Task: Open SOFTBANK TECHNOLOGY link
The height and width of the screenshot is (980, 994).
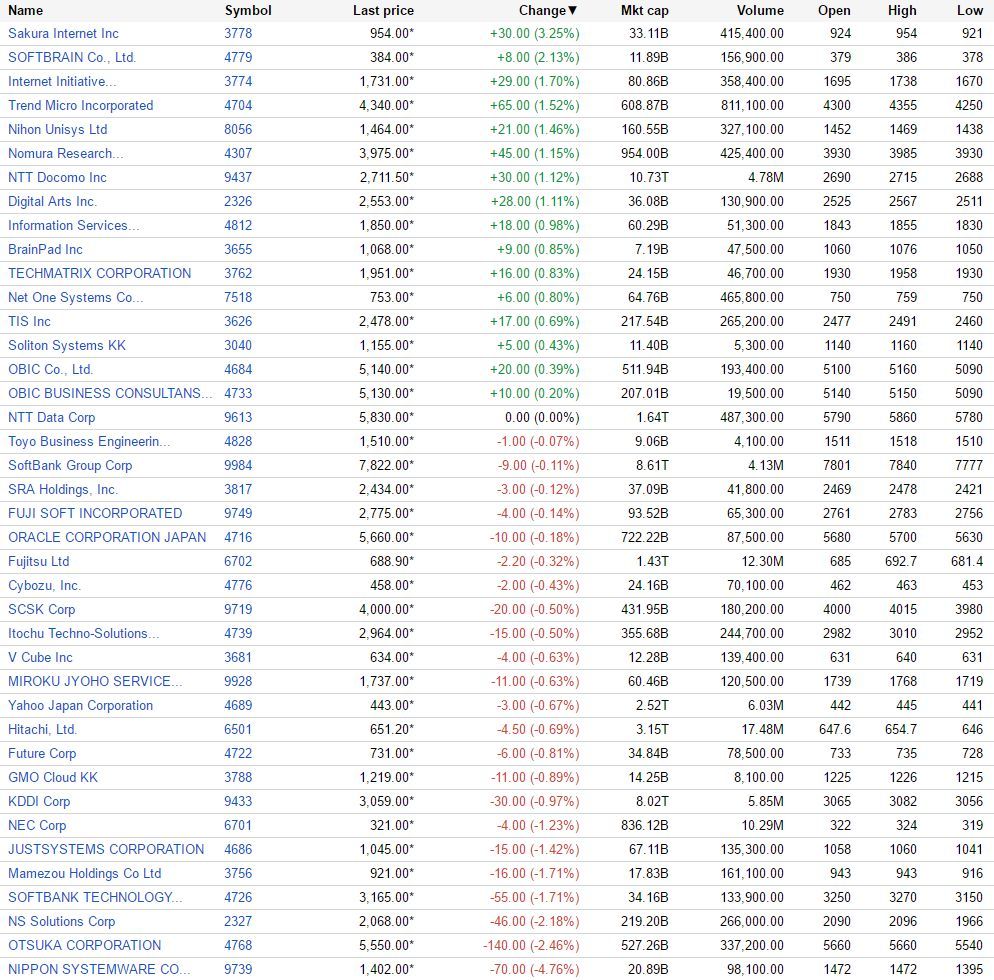Action: coord(95,899)
